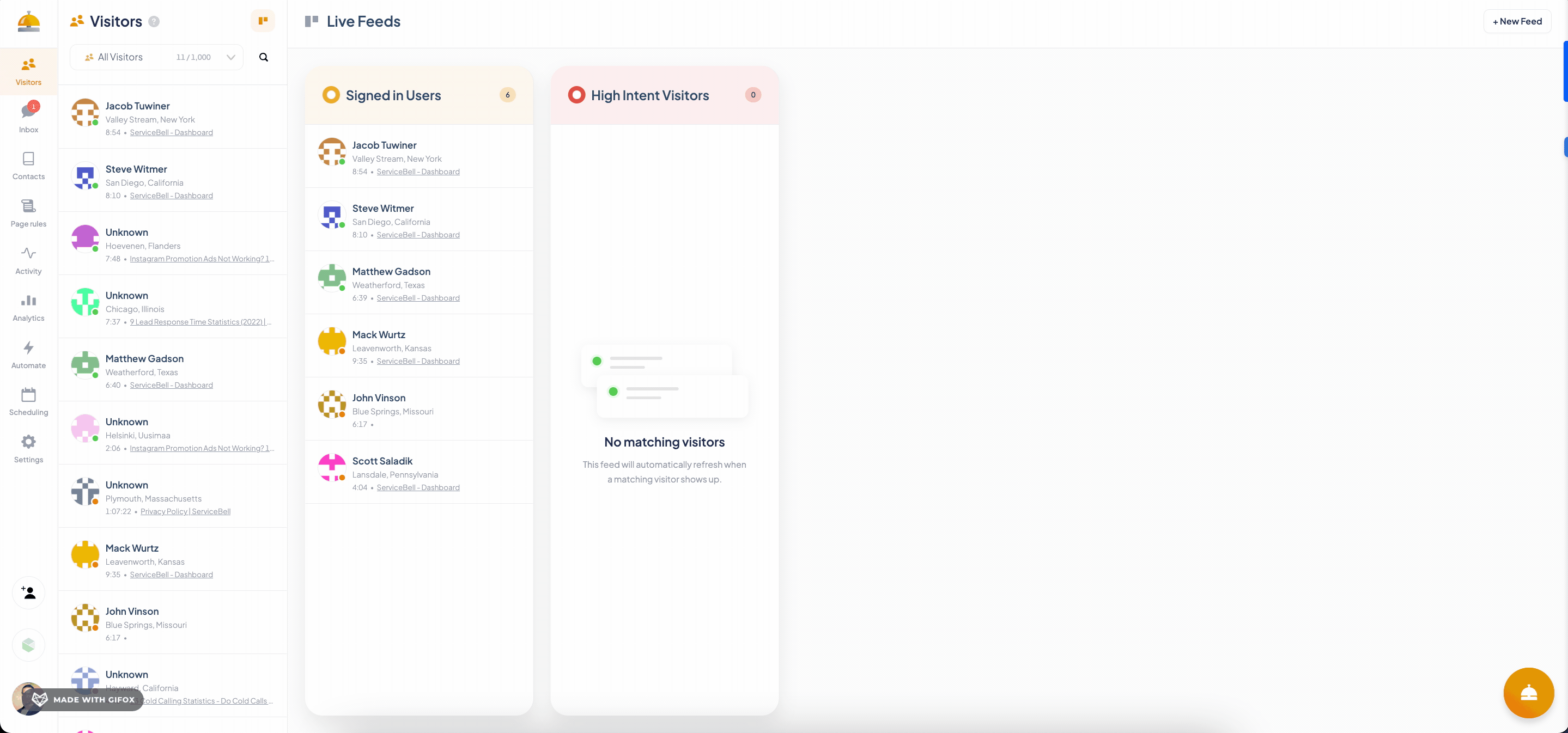Open Scheduling in the sidebar
The image size is (1568, 733).
pyautogui.click(x=29, y=402)
